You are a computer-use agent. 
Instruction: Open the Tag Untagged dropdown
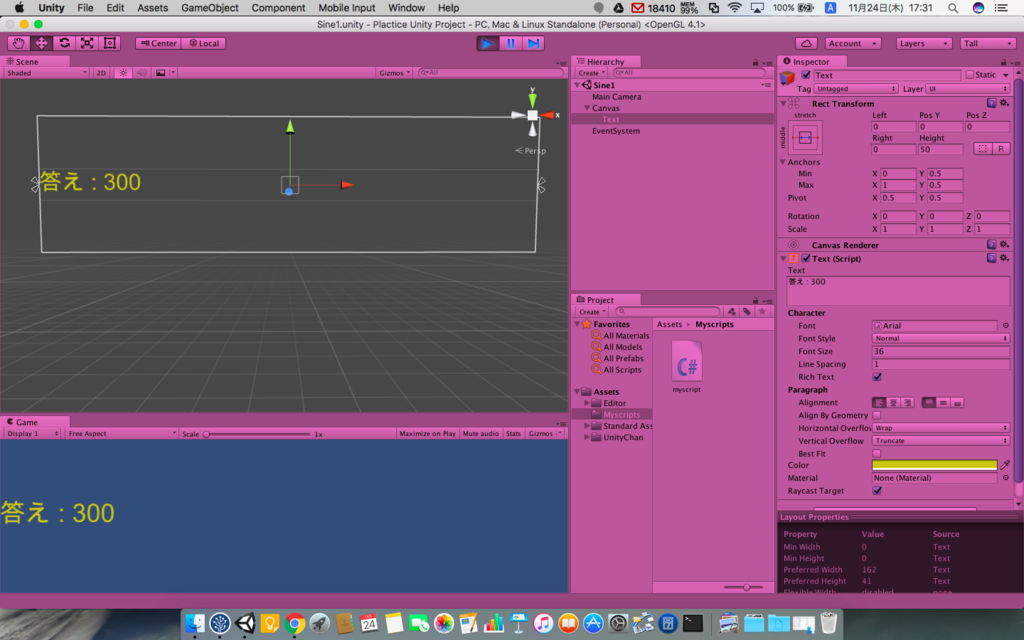coord(856,89)
